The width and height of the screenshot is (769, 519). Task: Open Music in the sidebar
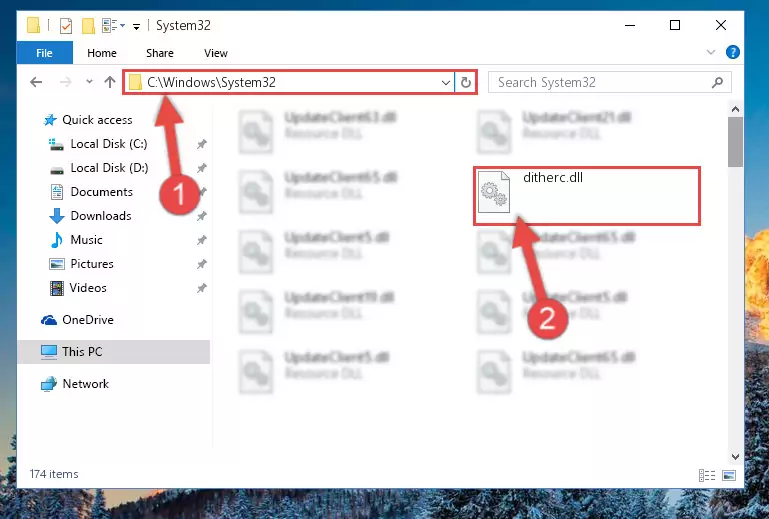pos(76,240)
